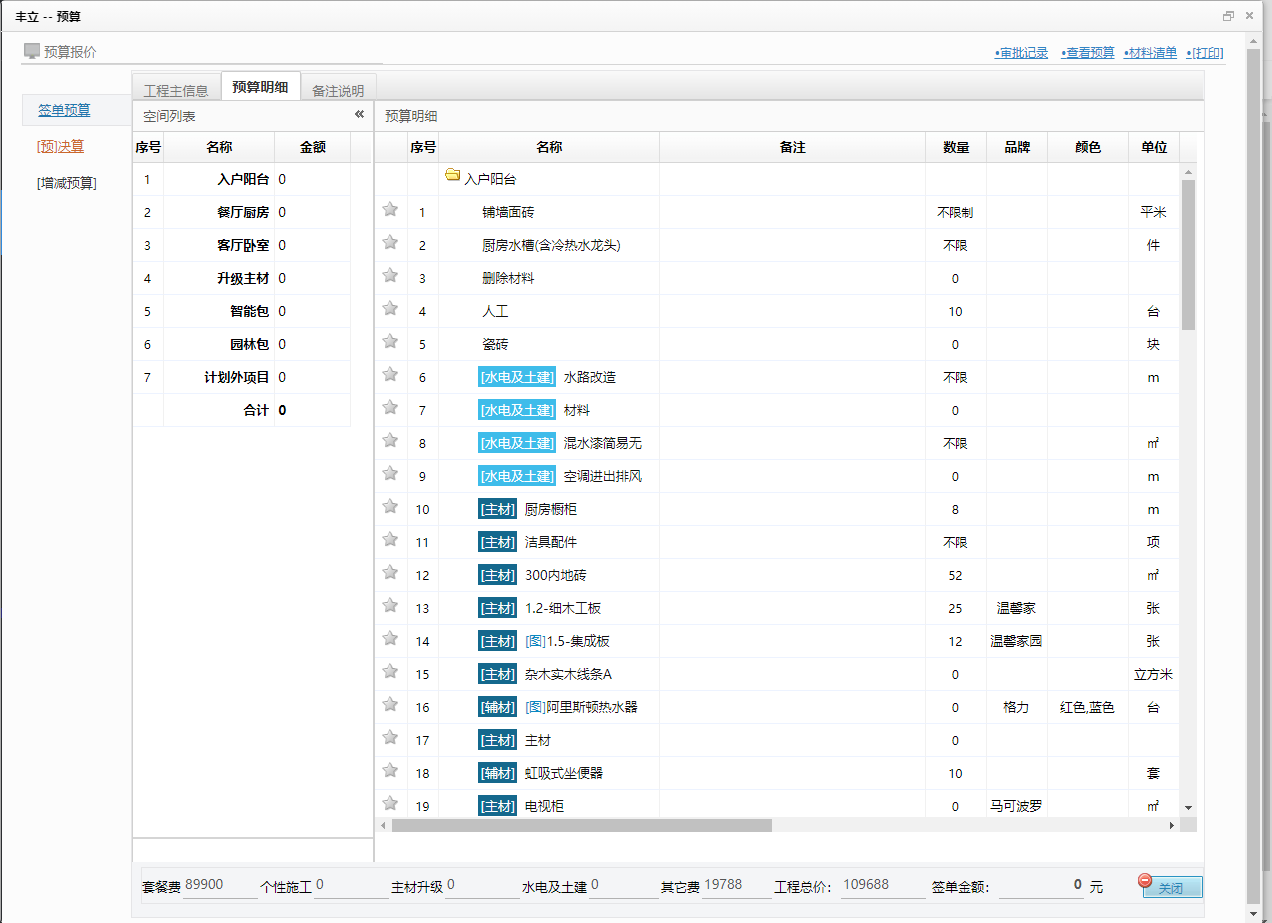Image resolution: width=1272 pixels, height=923 pixels.
Task: Toggle the favorite star for 洁具配件
Action: [x=389, y=541]
